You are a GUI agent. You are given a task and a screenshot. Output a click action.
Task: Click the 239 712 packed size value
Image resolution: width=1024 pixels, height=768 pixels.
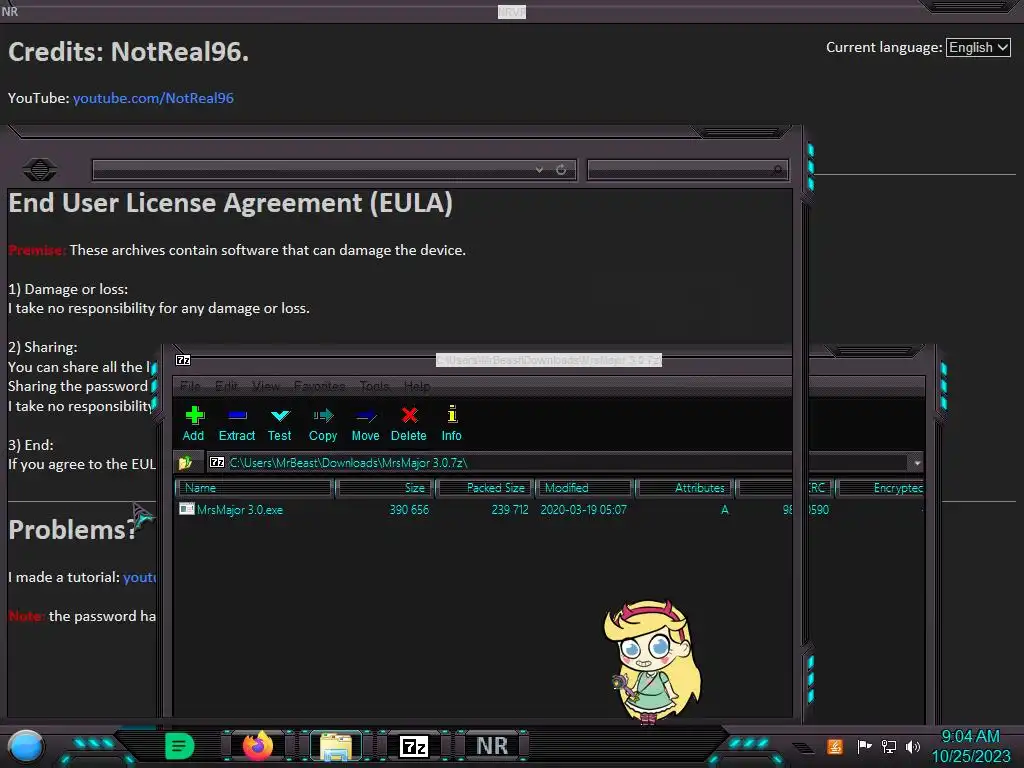tap(509, 509)
